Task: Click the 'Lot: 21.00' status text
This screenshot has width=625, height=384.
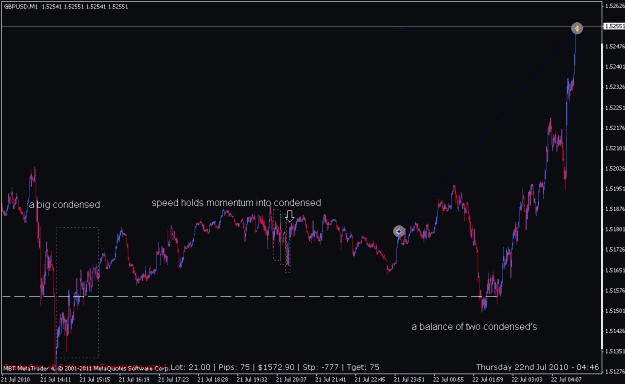Action: click(191, 367)
